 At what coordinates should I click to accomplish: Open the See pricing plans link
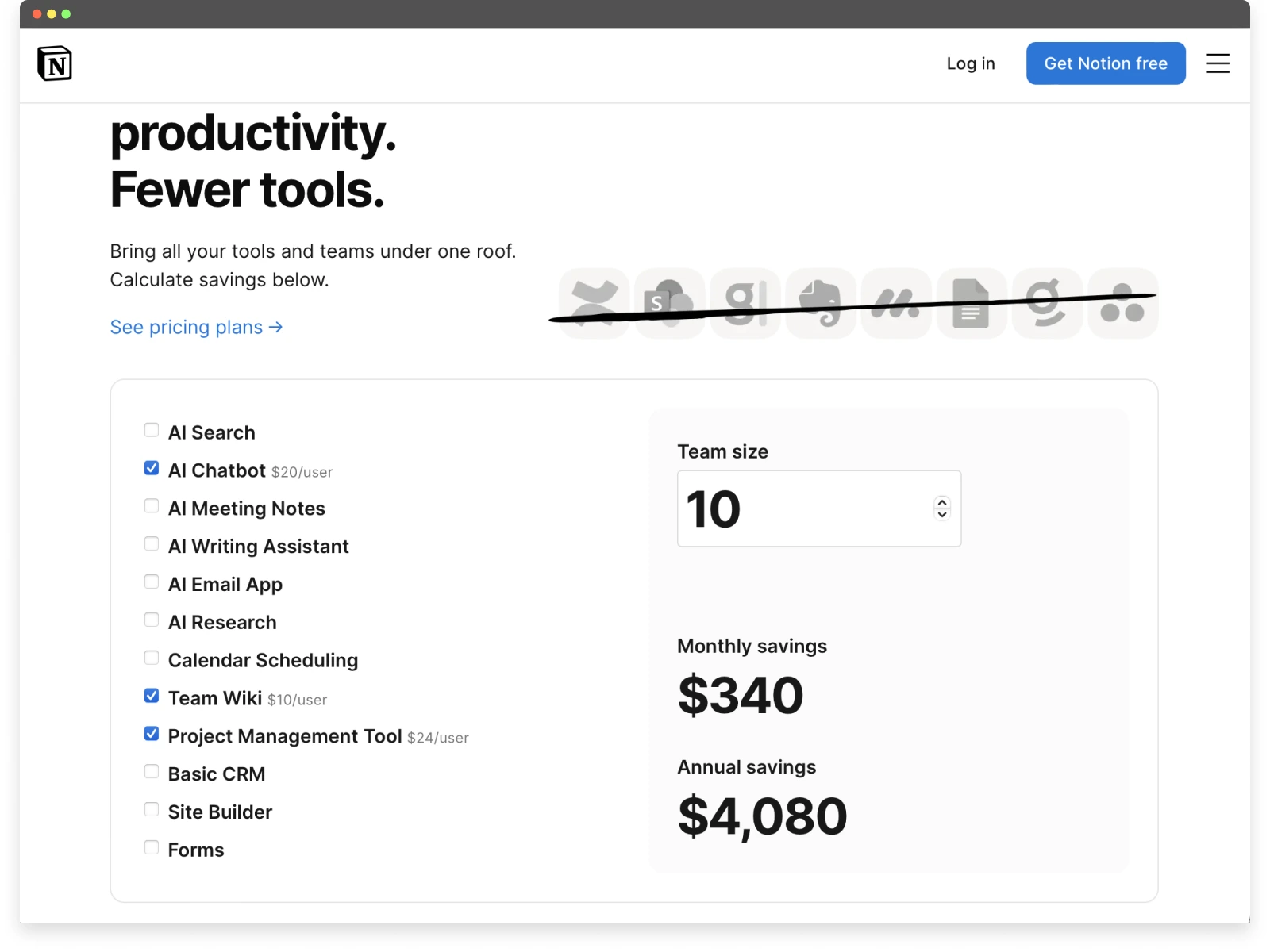pyautogui.click(x=196, y=327)
